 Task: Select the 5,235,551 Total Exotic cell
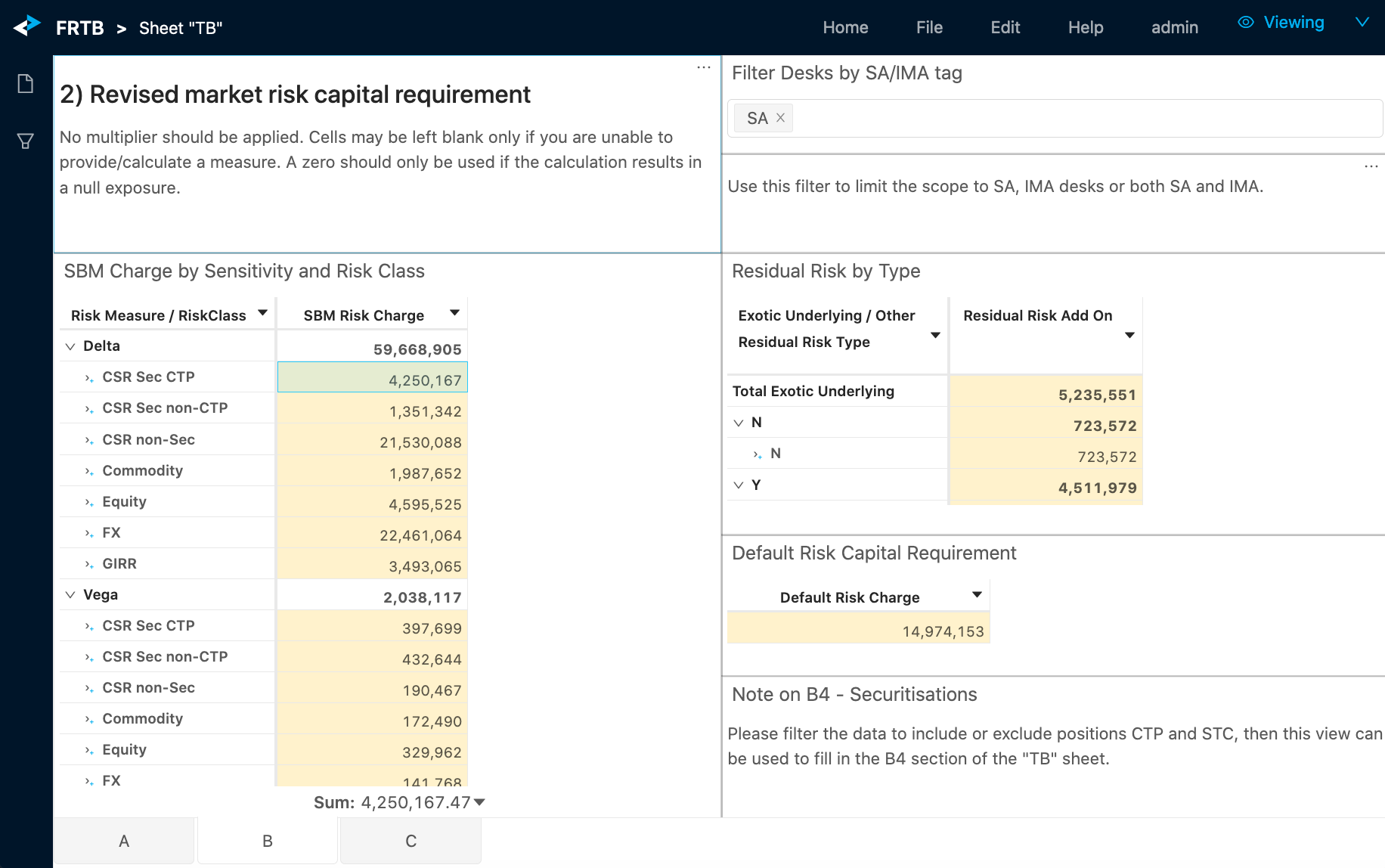(1046, 392)
